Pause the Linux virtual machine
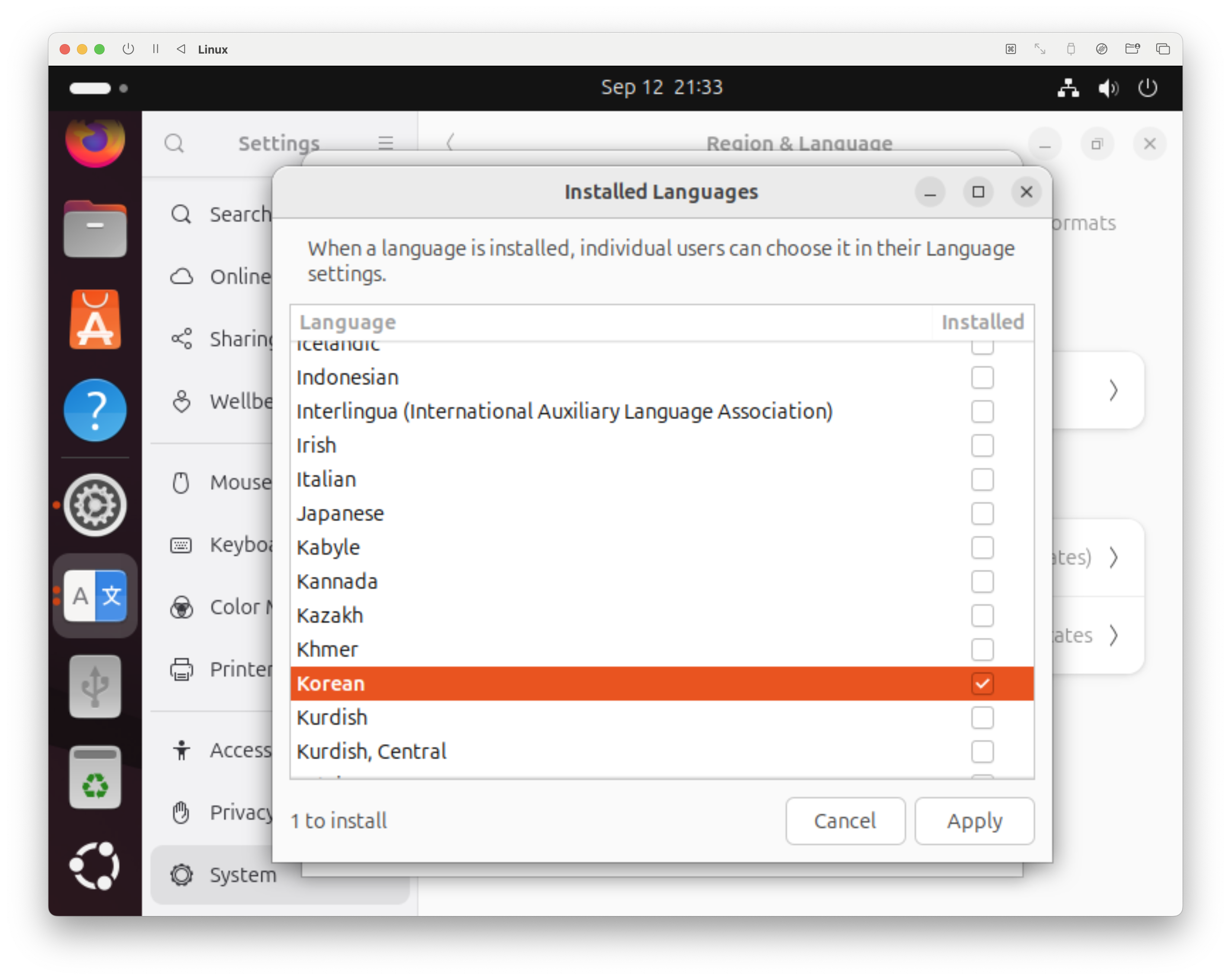Screen dimensions: 1231x980 click(155, 49)
